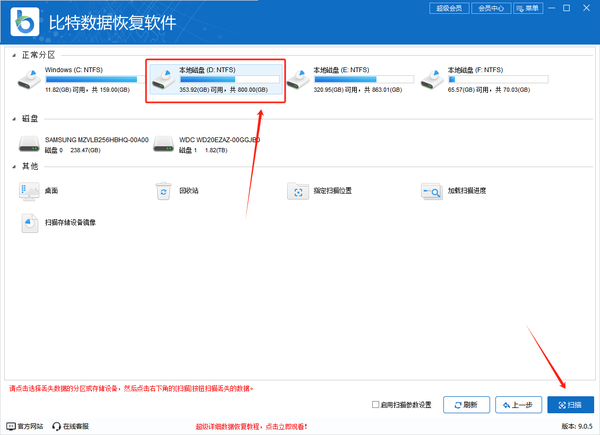Click the version 9.0.5 label
Image resolution: width=600 pixels, height=435 pixels.
tap(577, 426)
